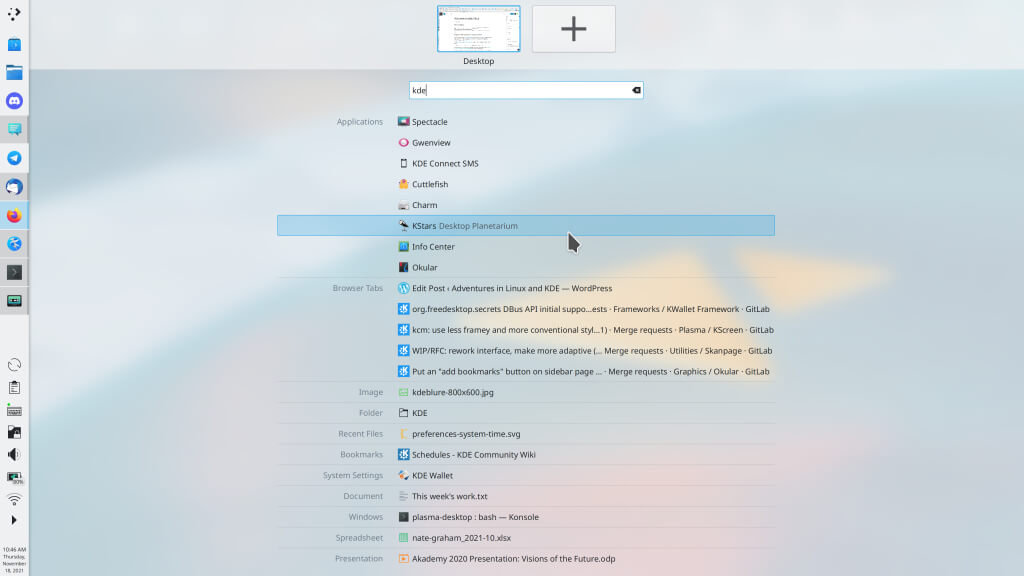Open the Wi-Fi network tray icon
The image size is (1024, 576).
14,499
